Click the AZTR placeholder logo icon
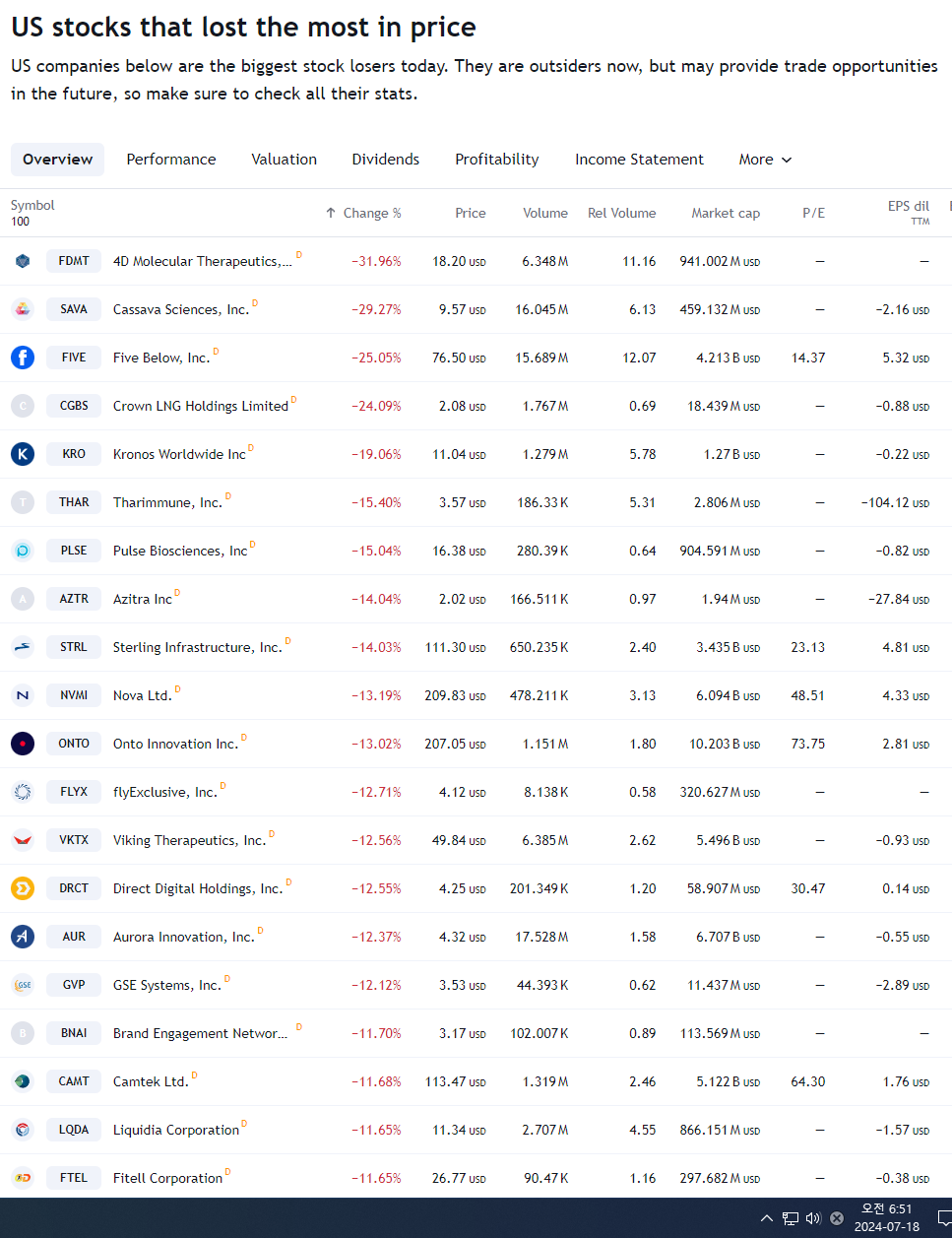Image resolution: width=952 pixels, height=1238 pixels. pyautogui.click(x=23, y=599)
